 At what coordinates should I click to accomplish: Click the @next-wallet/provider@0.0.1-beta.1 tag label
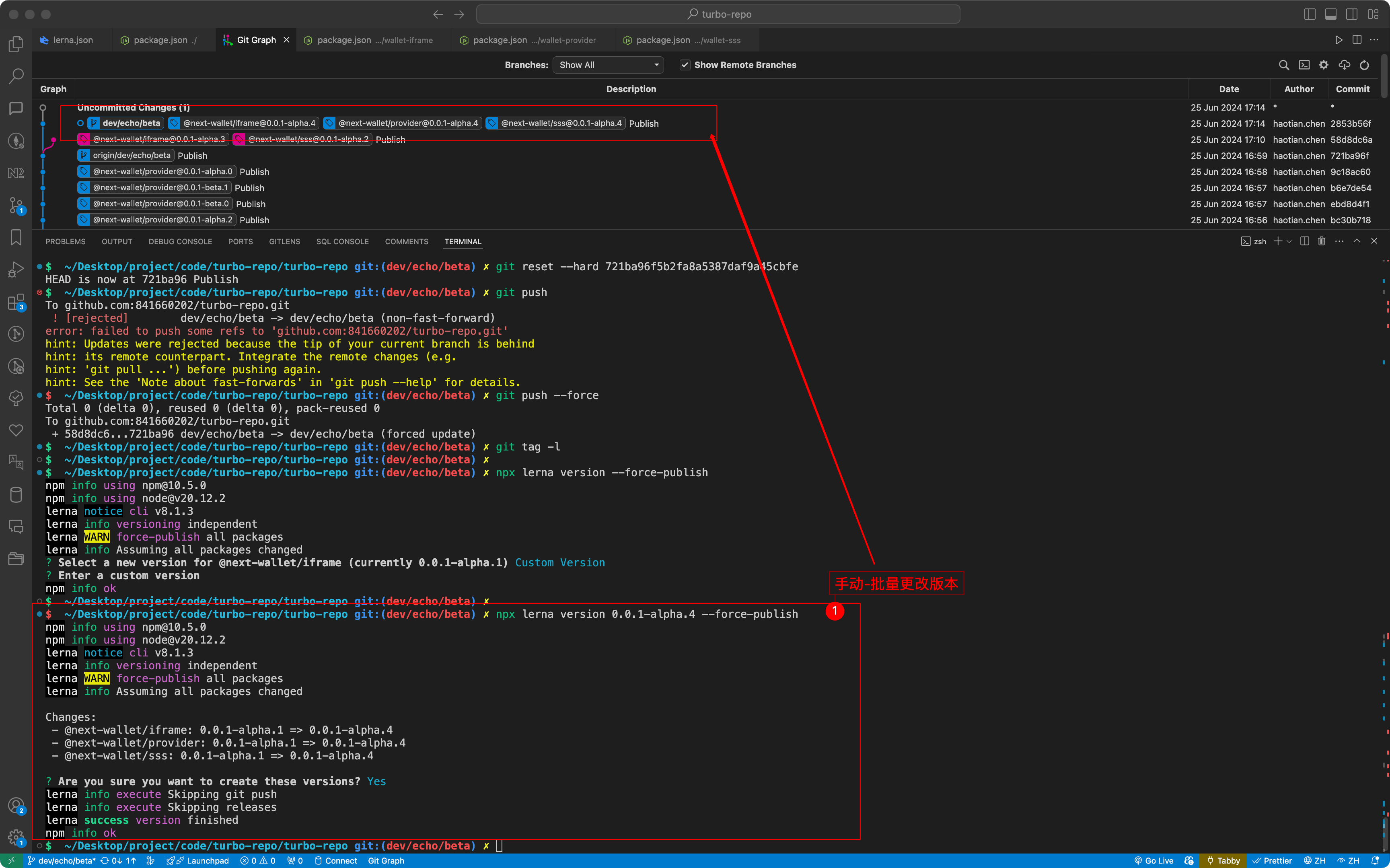pos(154,188)
